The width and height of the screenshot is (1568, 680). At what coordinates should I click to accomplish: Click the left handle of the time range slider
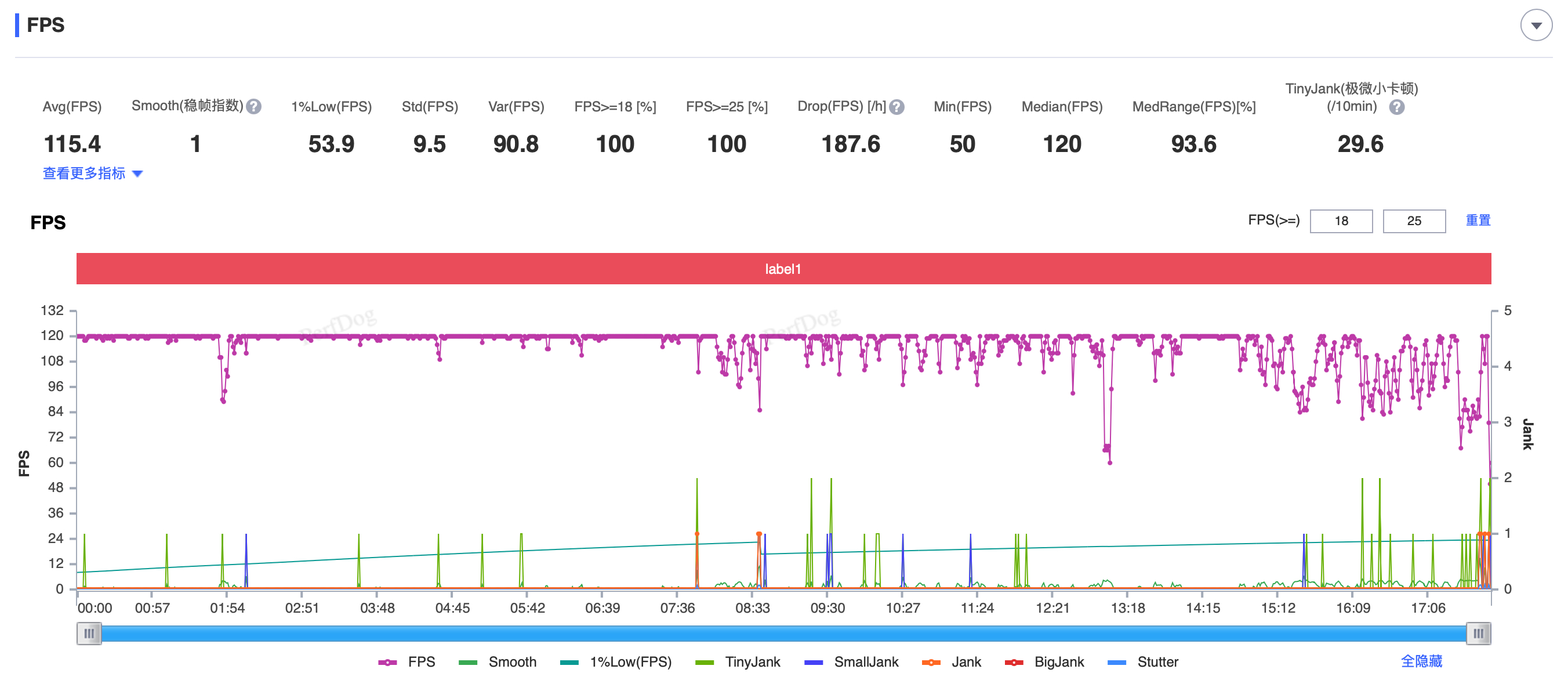point(89,633)
